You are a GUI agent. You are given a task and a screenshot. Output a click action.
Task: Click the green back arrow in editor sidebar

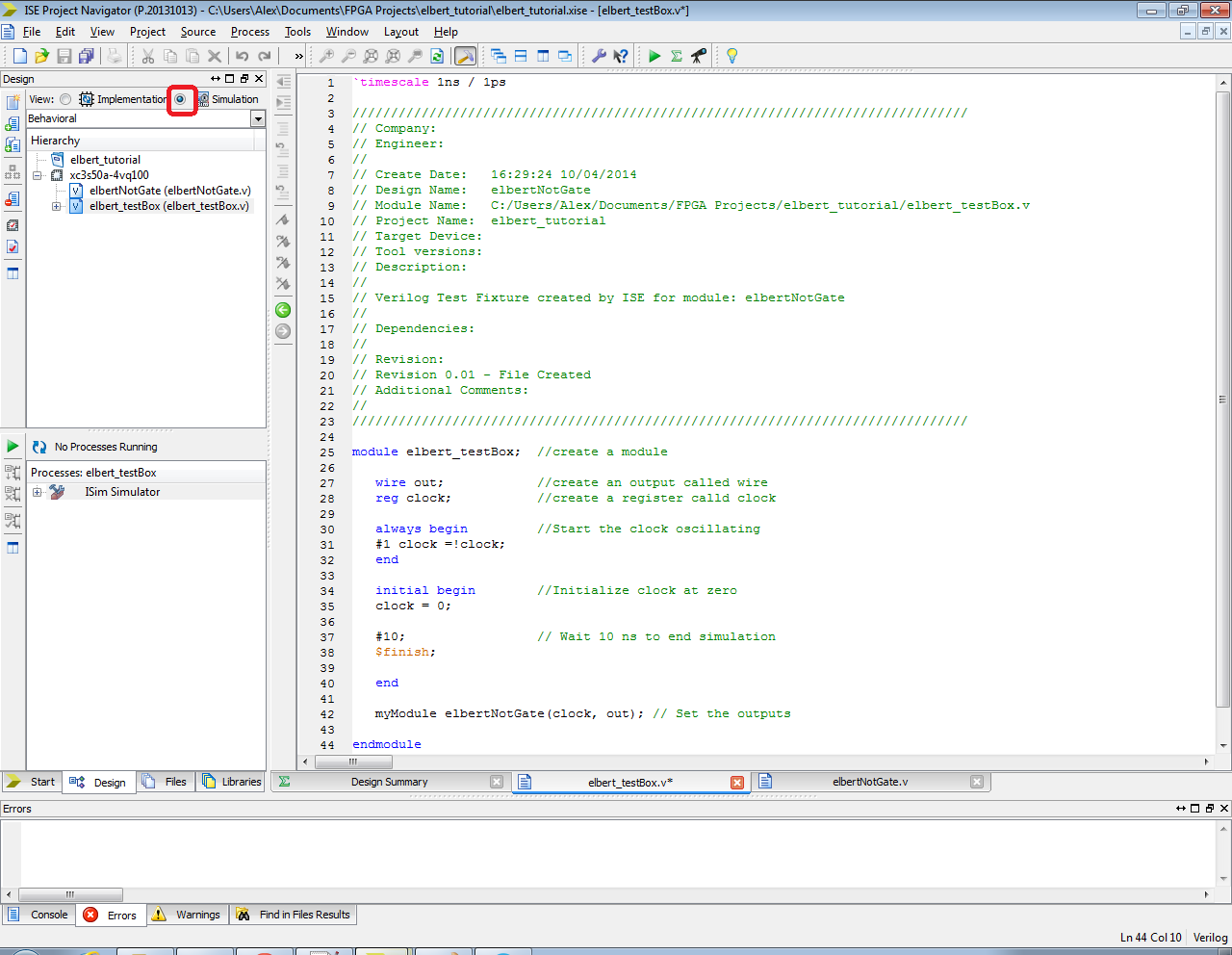click(x=283, y=310)
